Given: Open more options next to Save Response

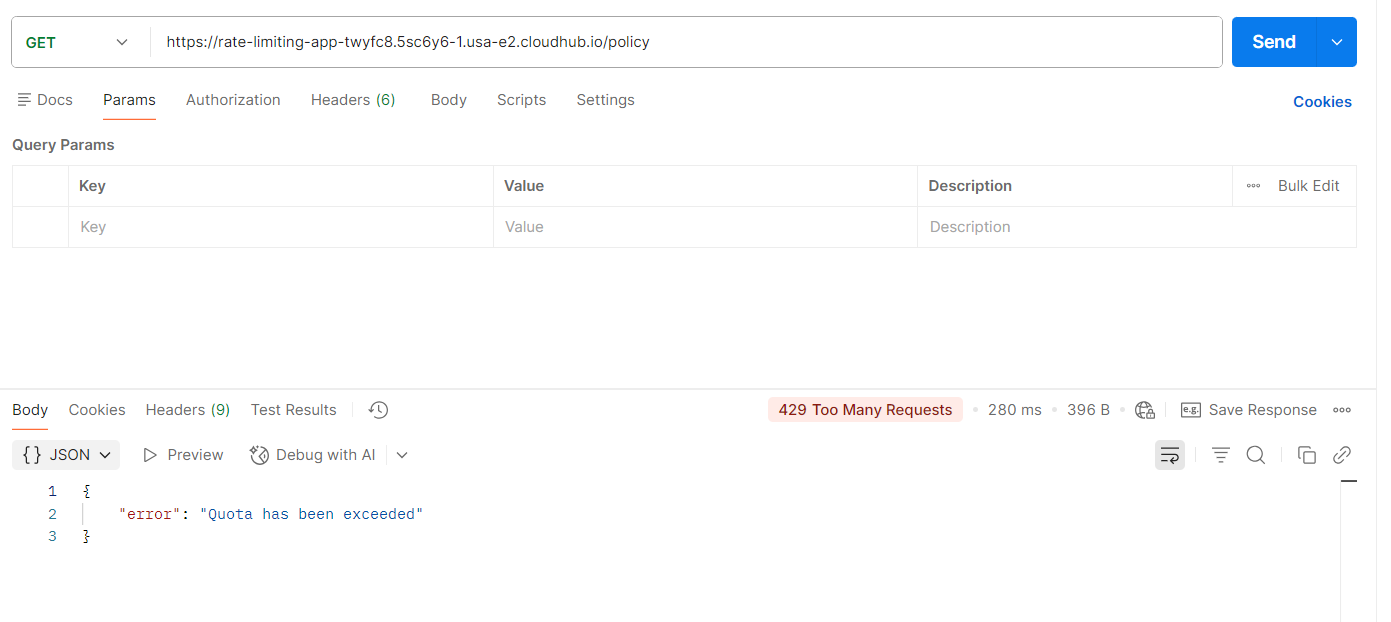Looking at the screenshot, I should (x=1342, y=410).
